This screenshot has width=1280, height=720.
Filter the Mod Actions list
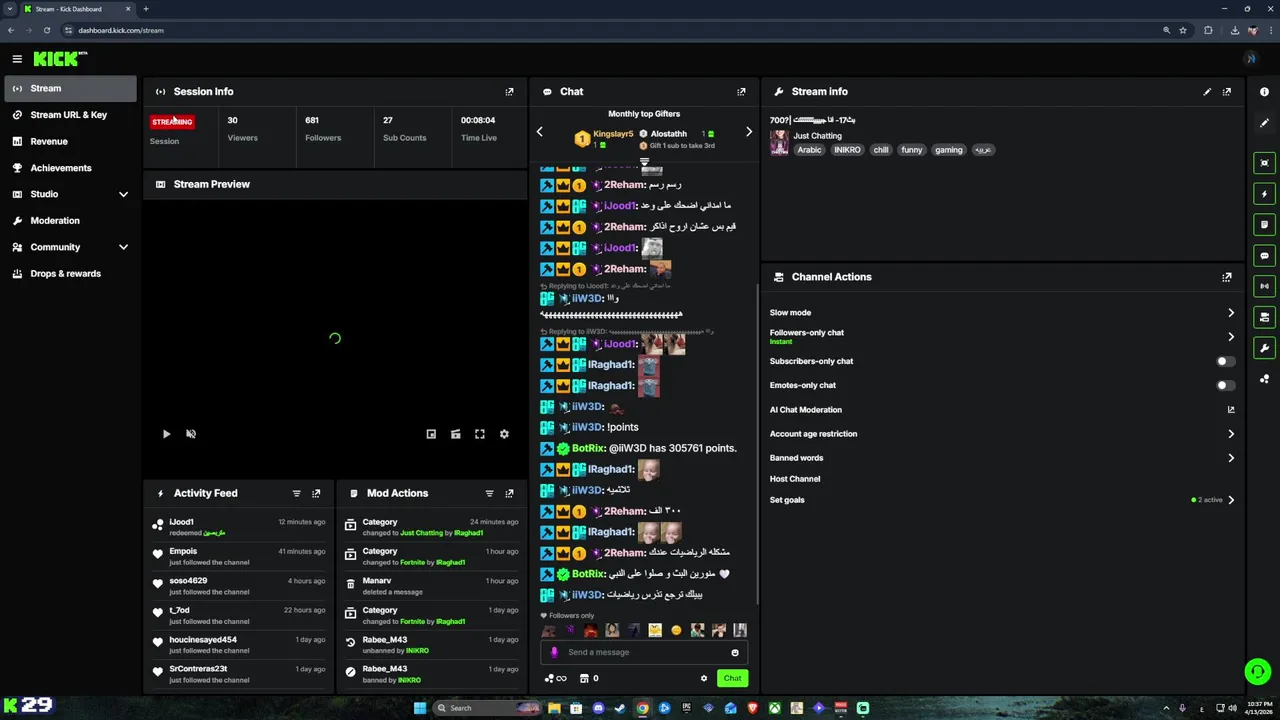click(x=489, y=493)
